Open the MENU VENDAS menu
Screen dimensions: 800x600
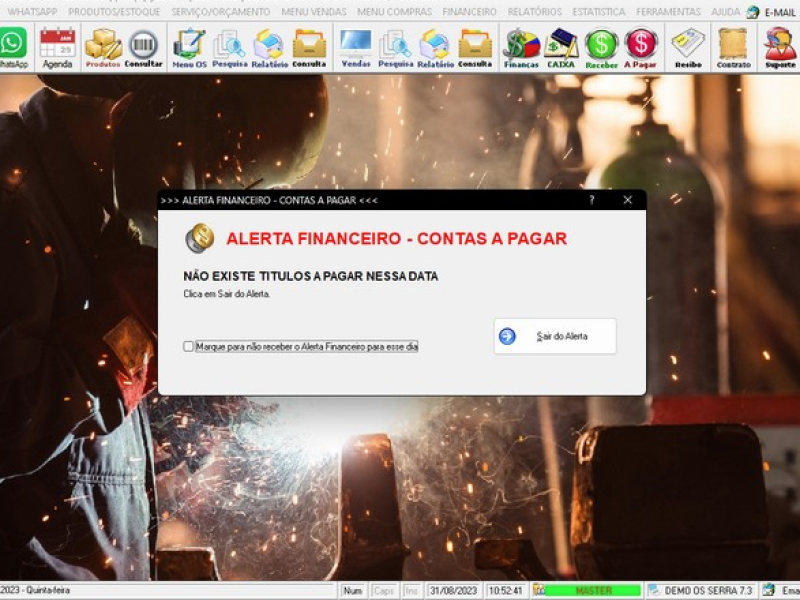point(314,11)
